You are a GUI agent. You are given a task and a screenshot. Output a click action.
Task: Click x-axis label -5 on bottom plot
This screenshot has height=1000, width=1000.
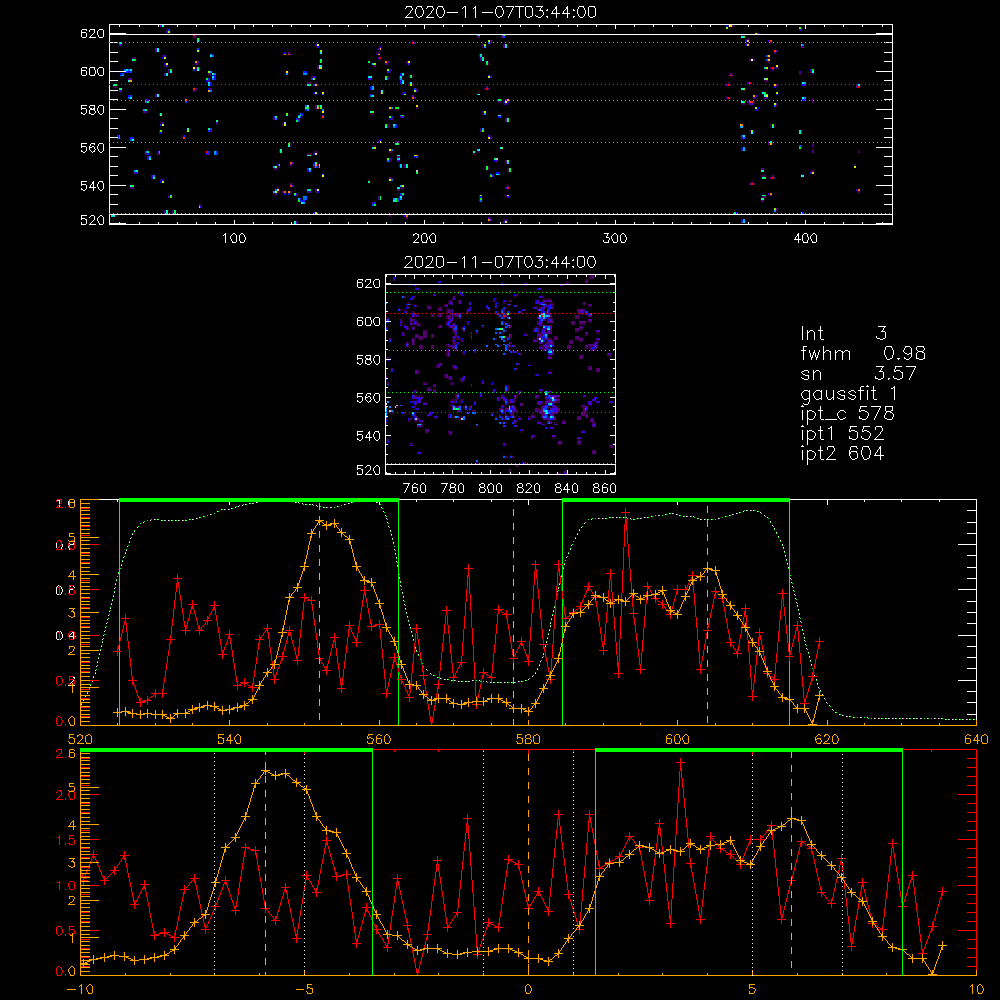(x=304, y=990)
